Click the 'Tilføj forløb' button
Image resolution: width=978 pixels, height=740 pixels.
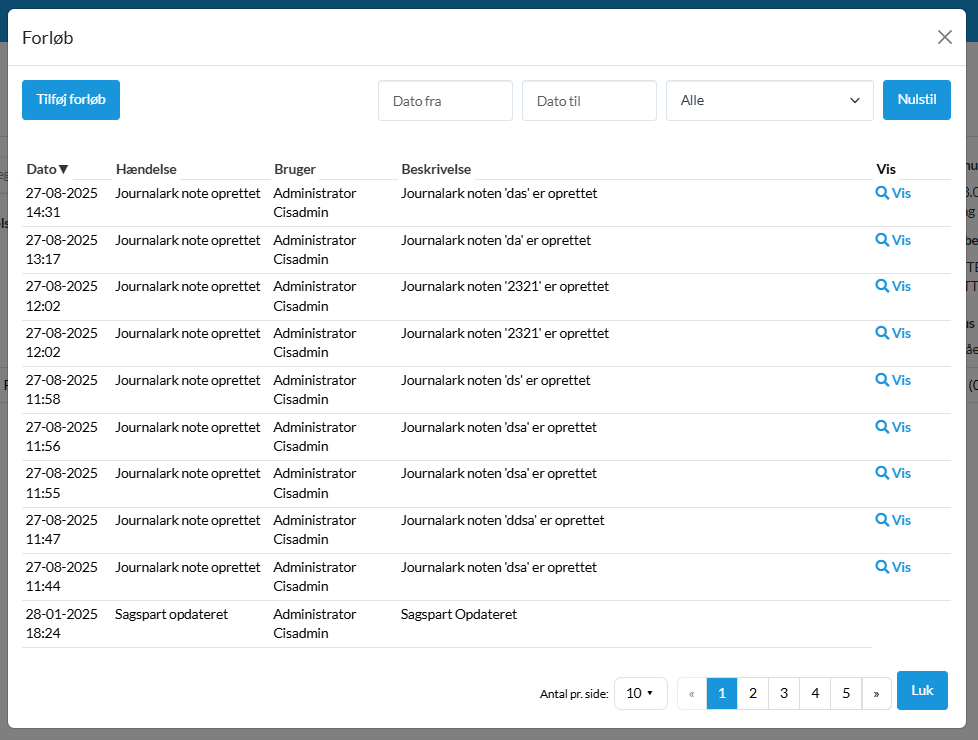coord(71,100)
